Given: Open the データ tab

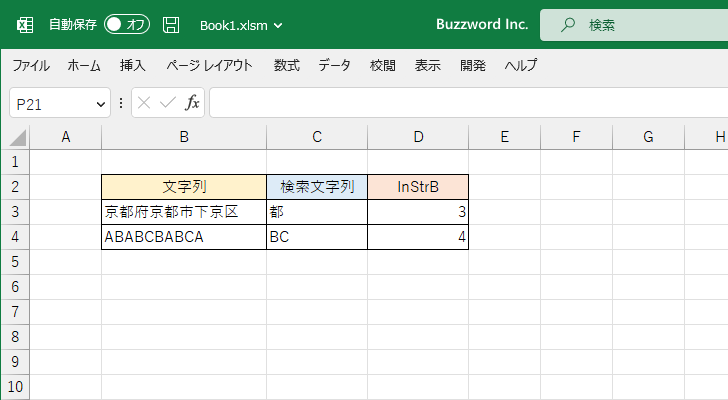Looking at the screenshot, I should pyautogui.click(x=334, y=65).
